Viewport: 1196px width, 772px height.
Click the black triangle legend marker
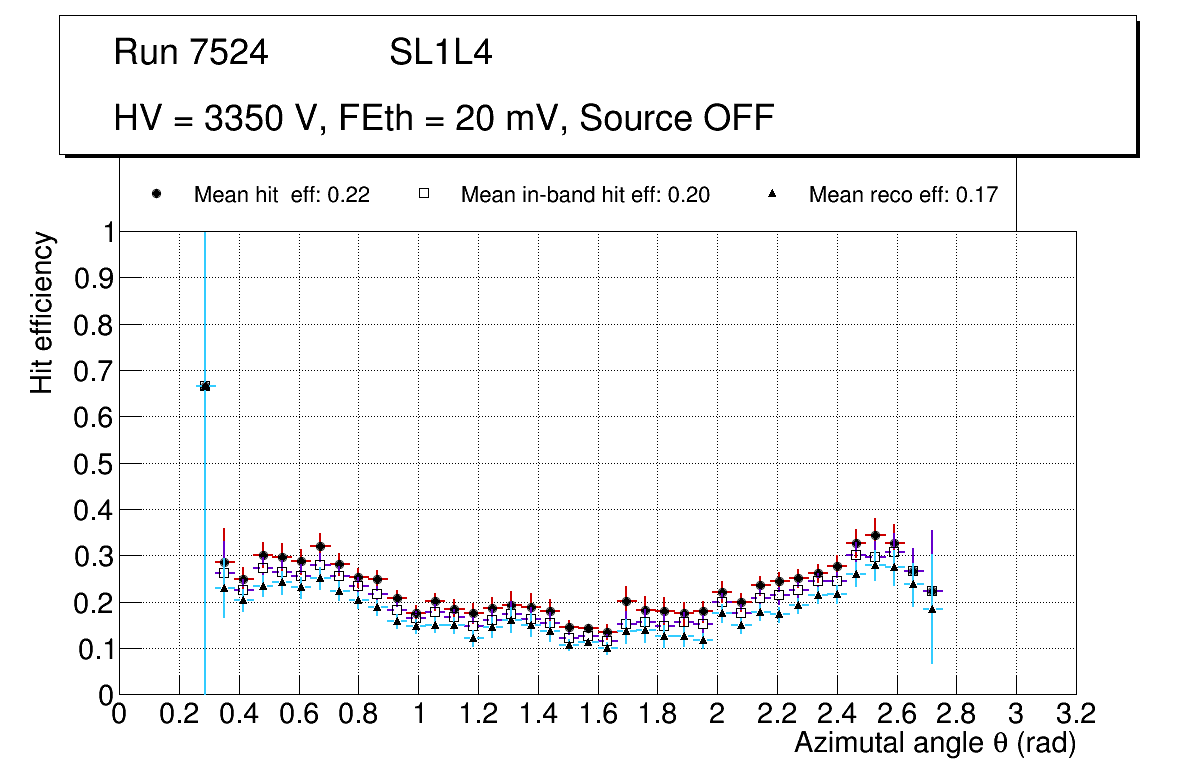click(772, 195)
